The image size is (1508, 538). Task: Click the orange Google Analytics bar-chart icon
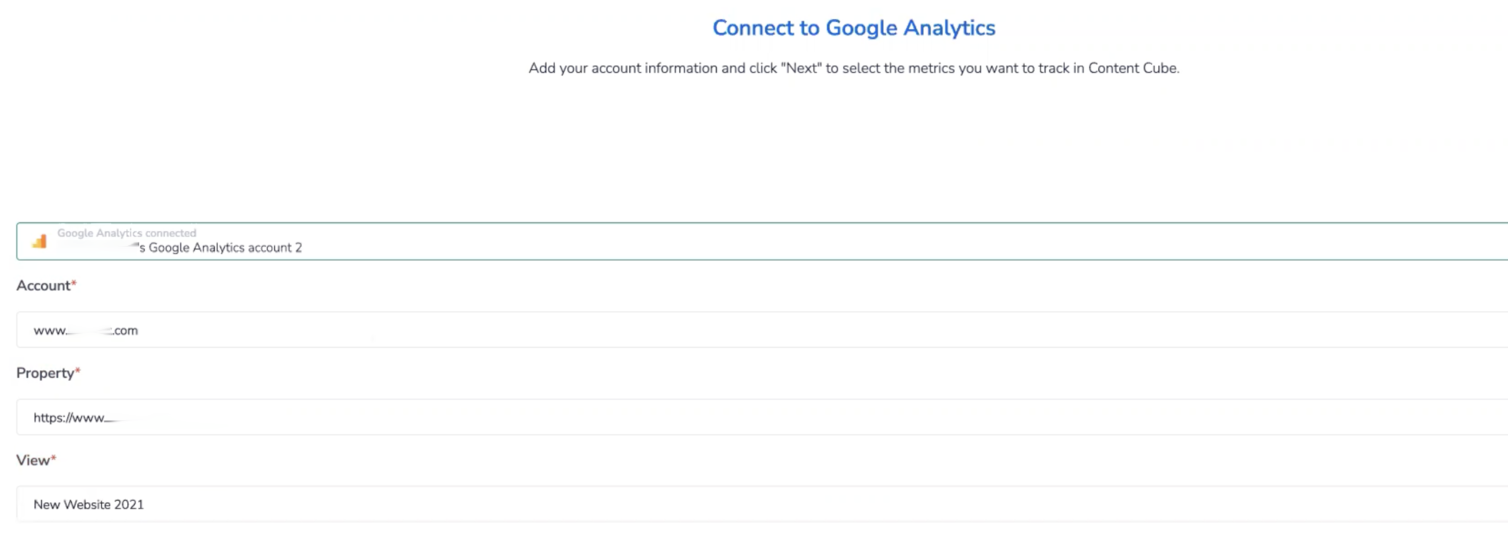[x=40, y=241]
